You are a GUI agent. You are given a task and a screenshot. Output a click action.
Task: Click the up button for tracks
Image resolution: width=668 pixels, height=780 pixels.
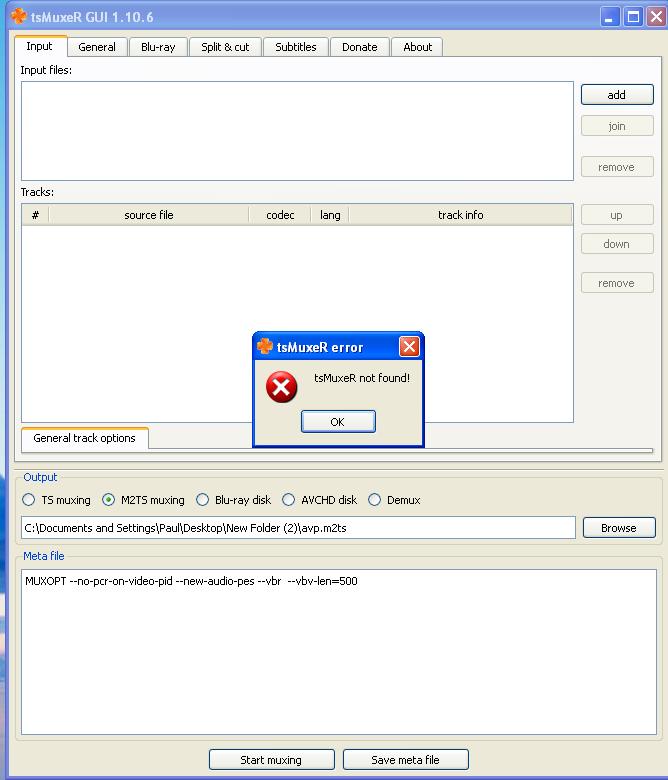point(617,215)
